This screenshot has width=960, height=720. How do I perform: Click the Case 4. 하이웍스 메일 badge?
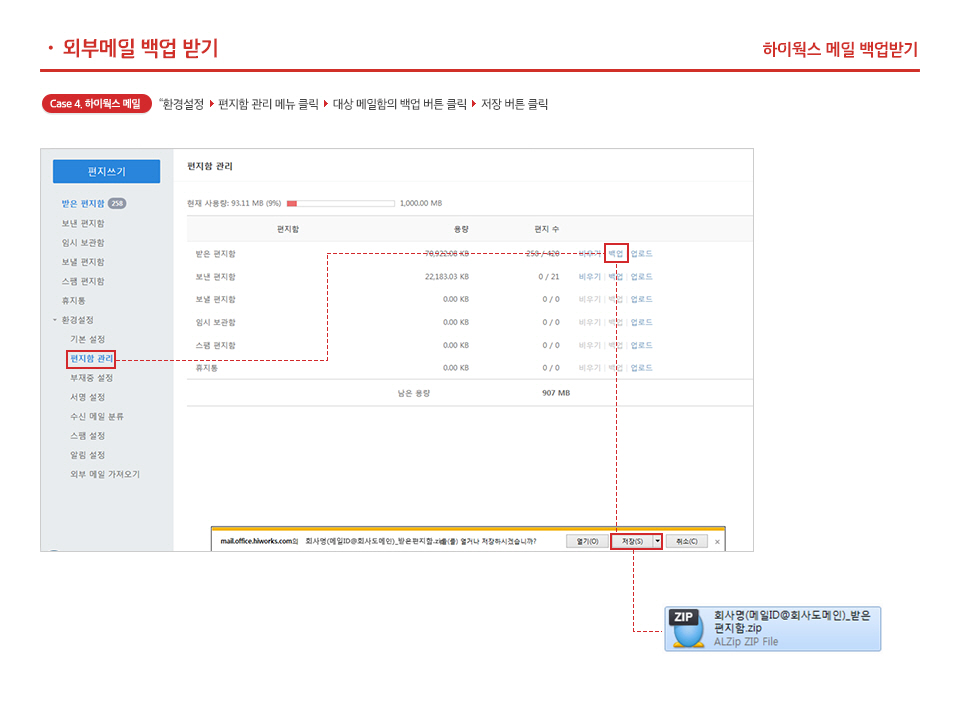click(96, 104)
